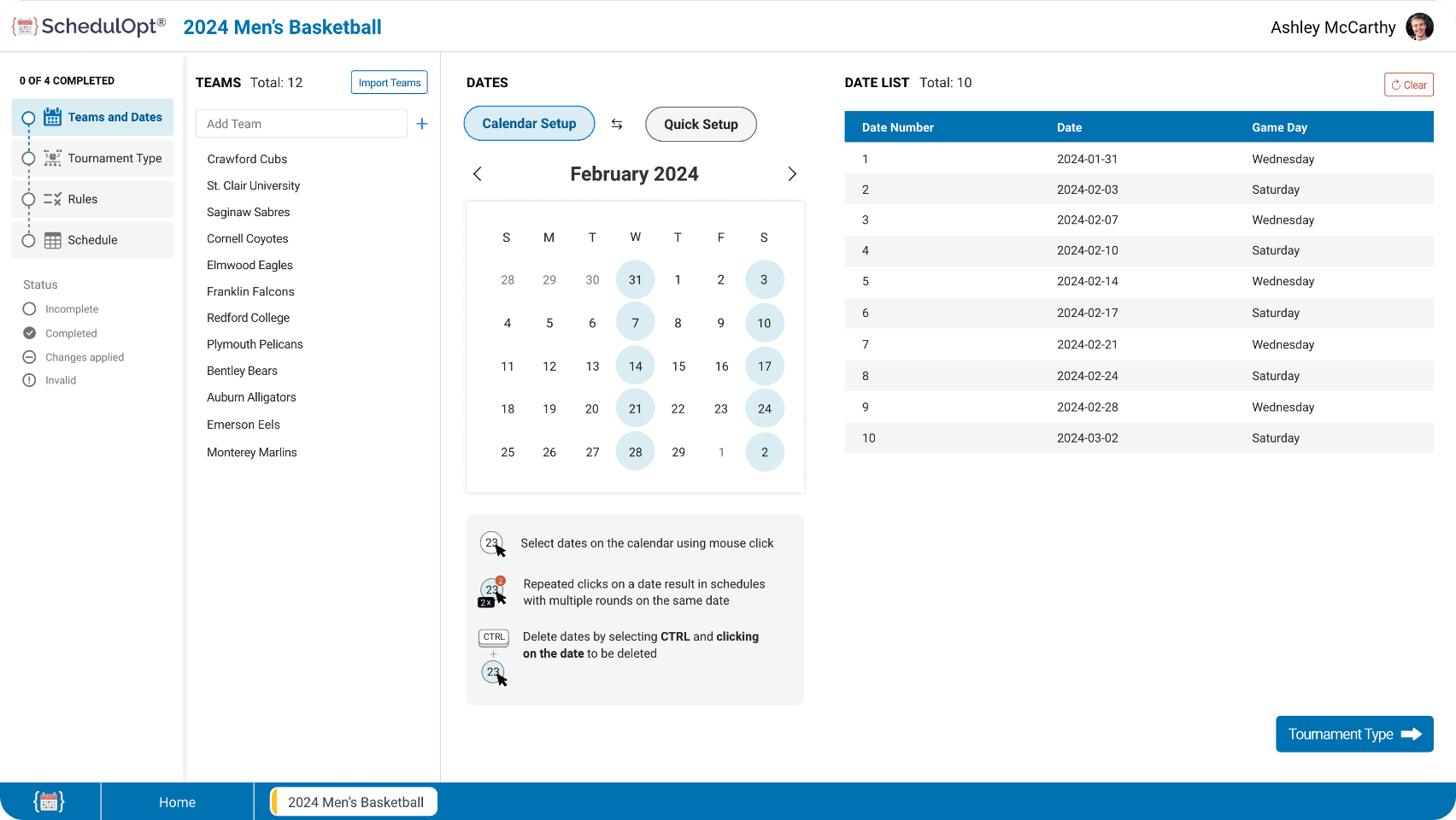Open the Schedule step
Viewport: 1456px width, 820px height.
[92, 240]
